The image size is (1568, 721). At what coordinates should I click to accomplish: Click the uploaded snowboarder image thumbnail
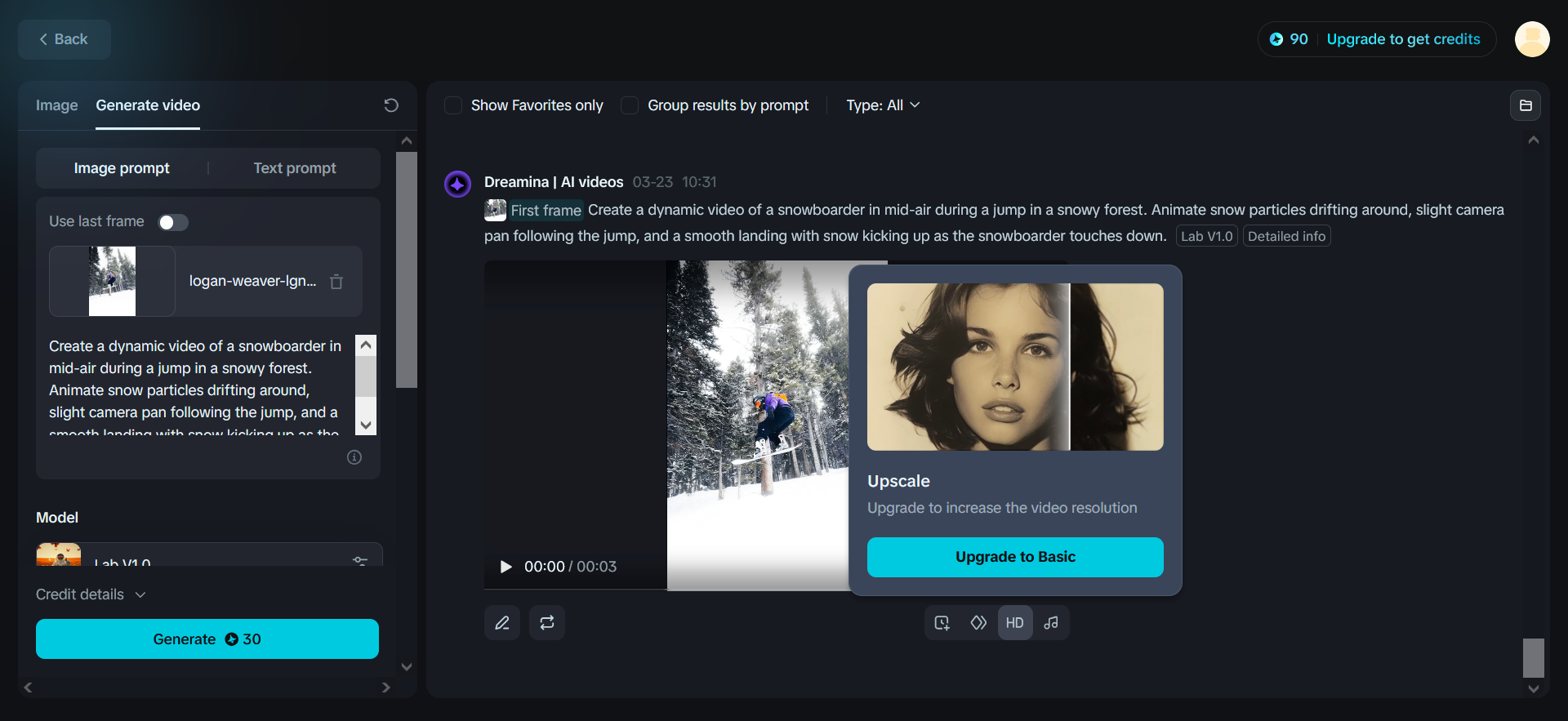[x=112, y=281]
